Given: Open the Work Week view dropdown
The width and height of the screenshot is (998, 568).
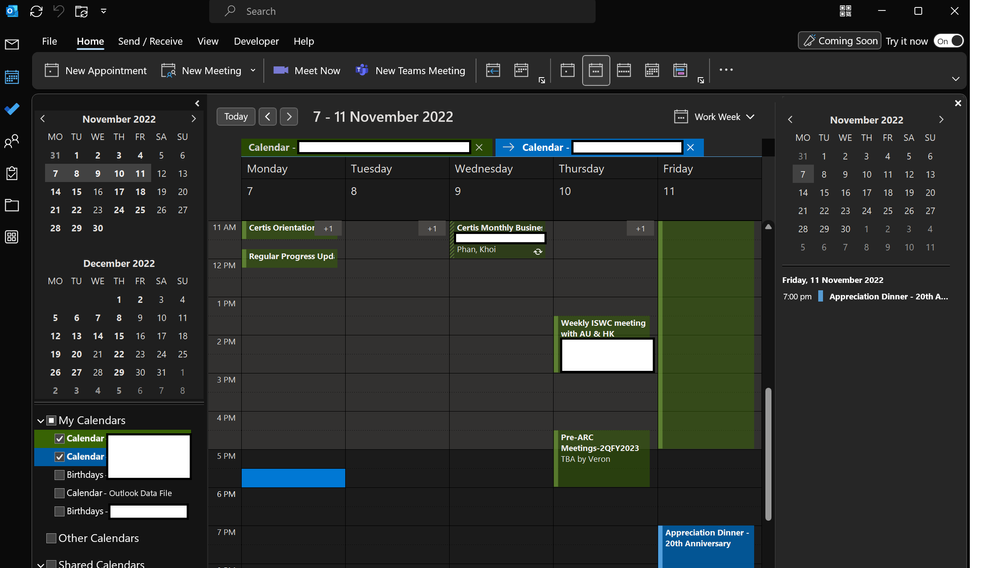Looking at the screenshot, I should point(714,117).
